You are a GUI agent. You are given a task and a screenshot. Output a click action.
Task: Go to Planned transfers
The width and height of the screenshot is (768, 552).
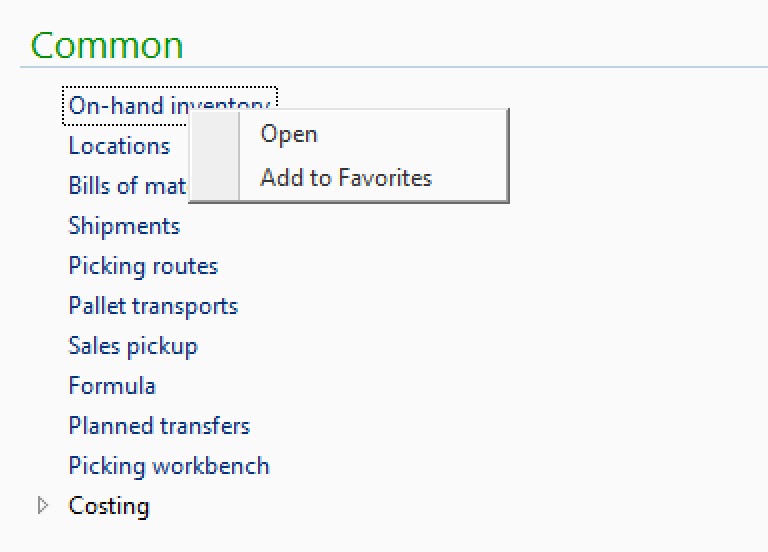click(159, 426)
